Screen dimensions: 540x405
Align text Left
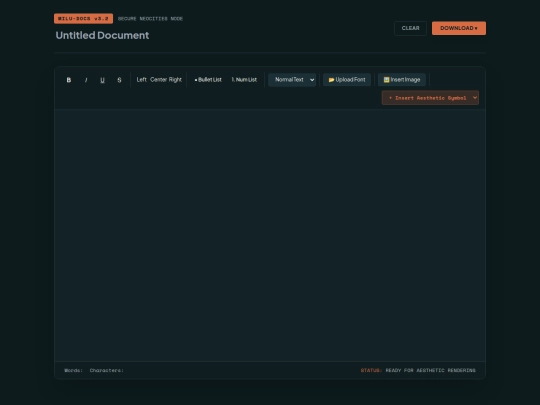click(x=142, y=80)
